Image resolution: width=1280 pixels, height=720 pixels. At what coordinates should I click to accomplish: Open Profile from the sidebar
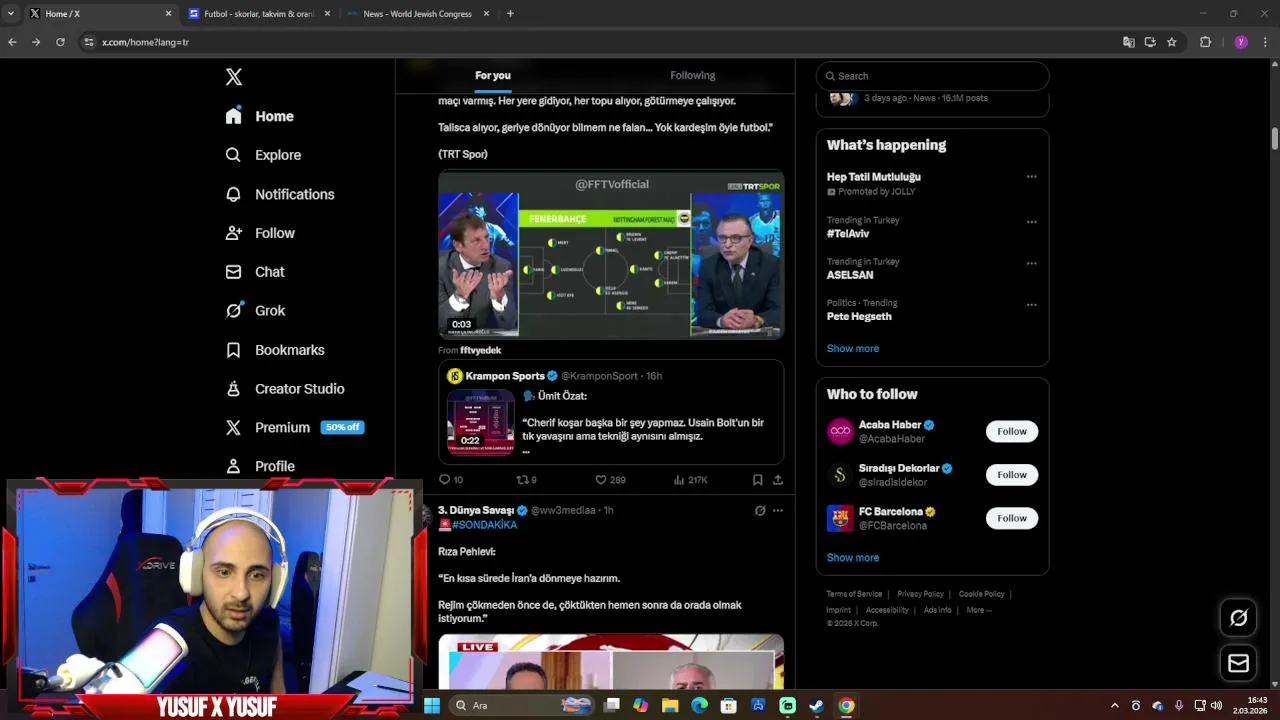[x=260, y=466]
